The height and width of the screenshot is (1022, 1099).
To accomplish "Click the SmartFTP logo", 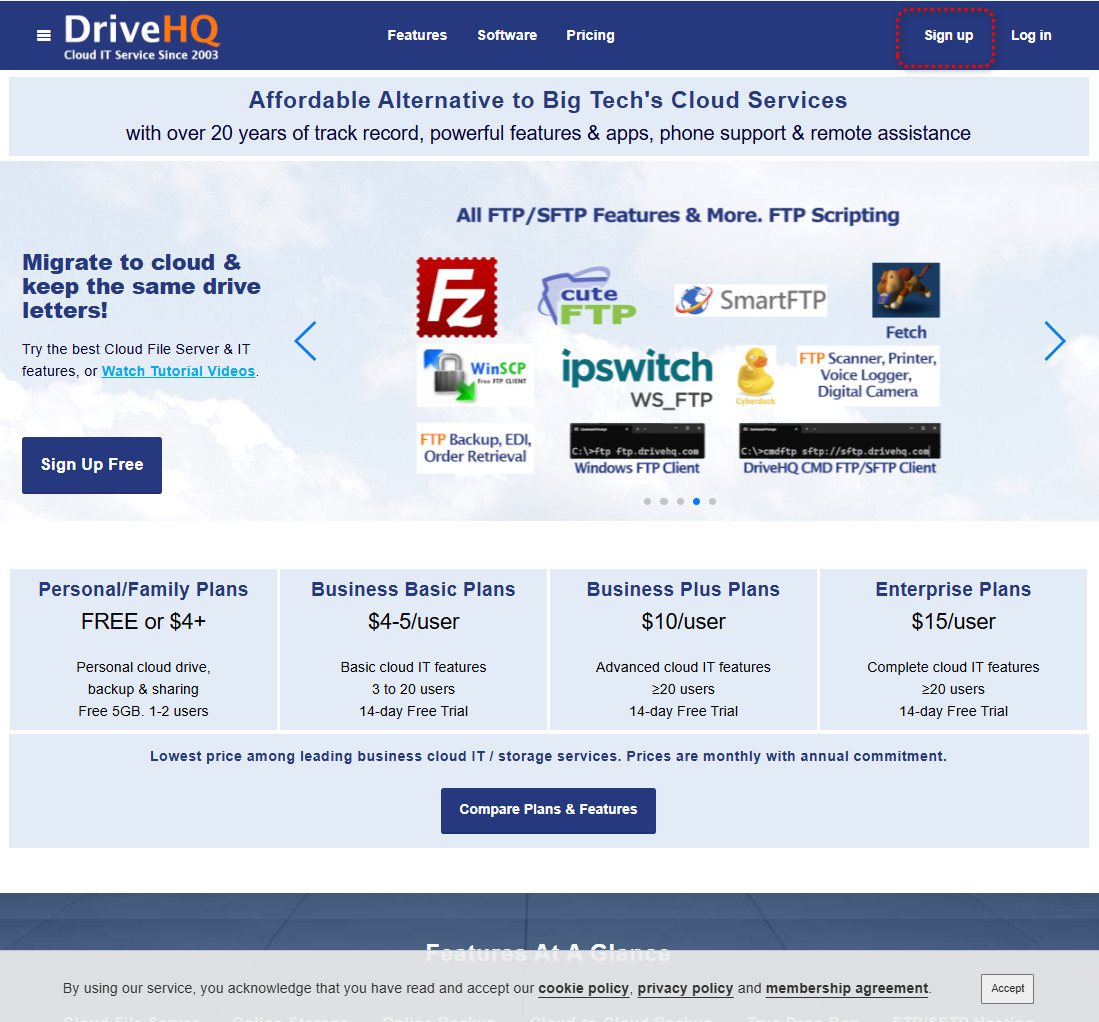I will pos(751,300).
